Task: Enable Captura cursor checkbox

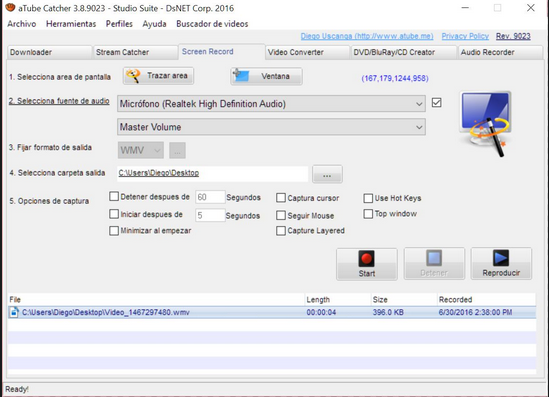Action: [x=281, y=198]
